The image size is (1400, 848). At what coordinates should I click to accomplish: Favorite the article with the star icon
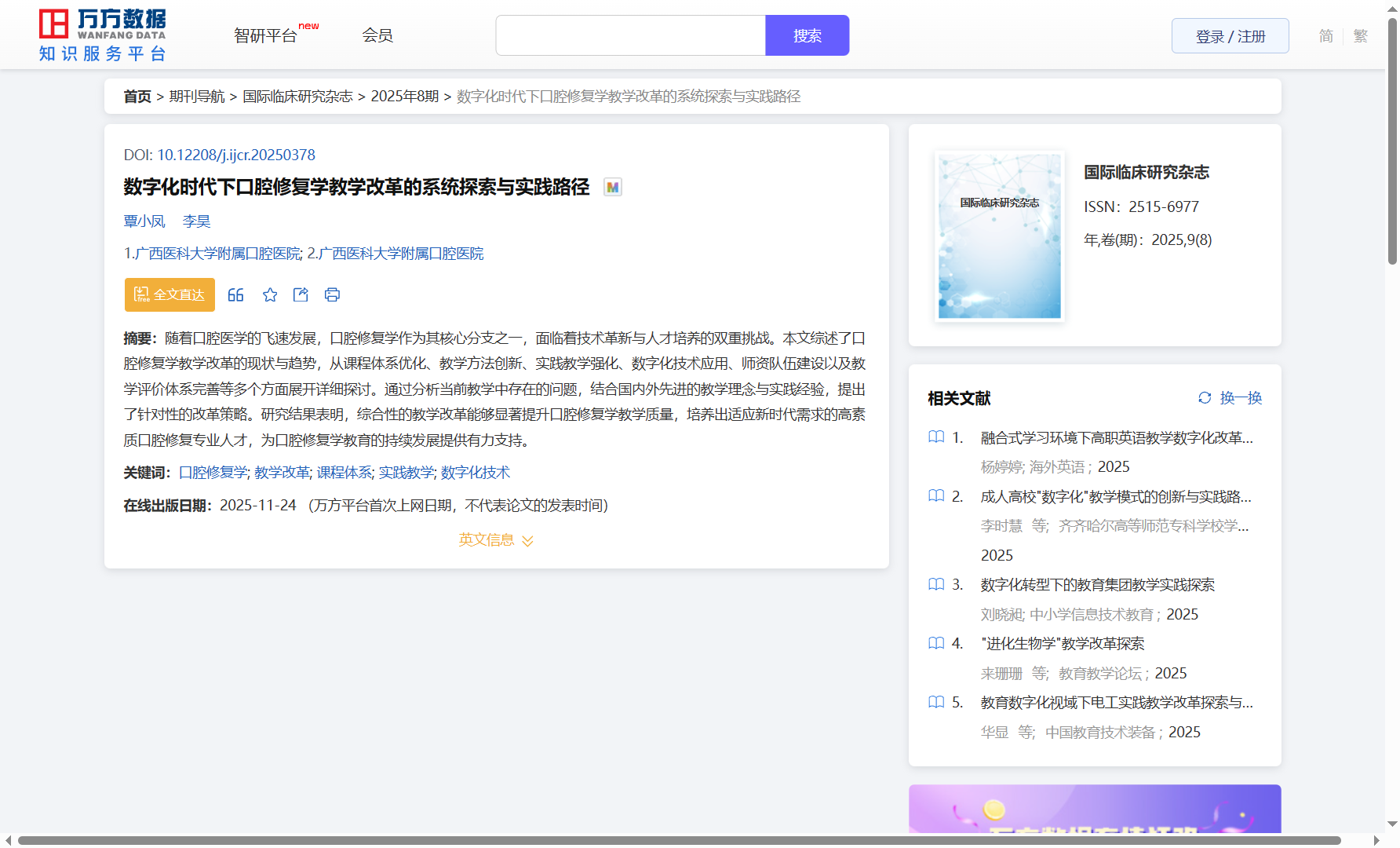[x=270, y=295]
